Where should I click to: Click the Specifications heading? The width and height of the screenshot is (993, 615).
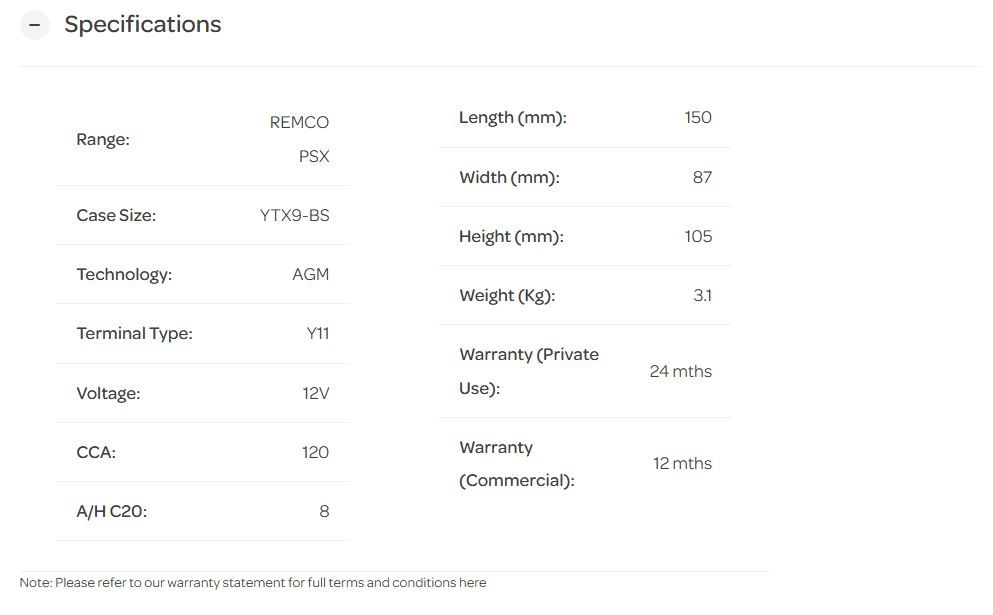143,25
